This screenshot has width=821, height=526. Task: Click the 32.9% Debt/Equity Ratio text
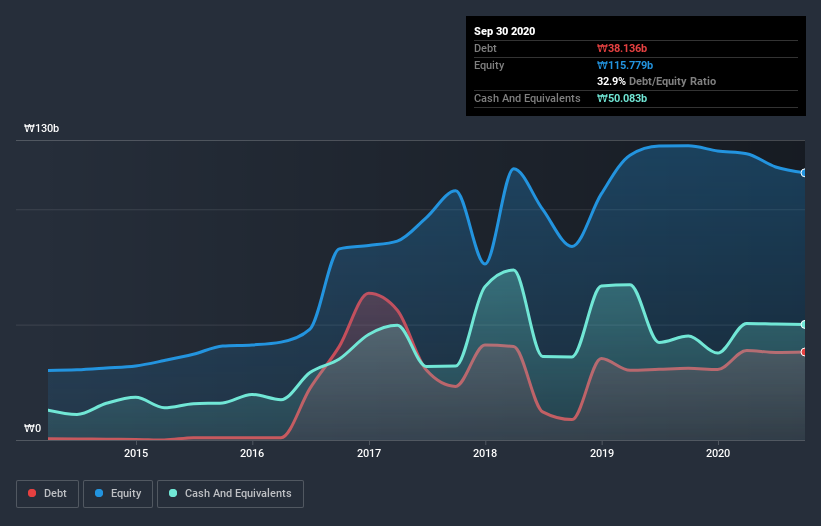tap(657, 81)
